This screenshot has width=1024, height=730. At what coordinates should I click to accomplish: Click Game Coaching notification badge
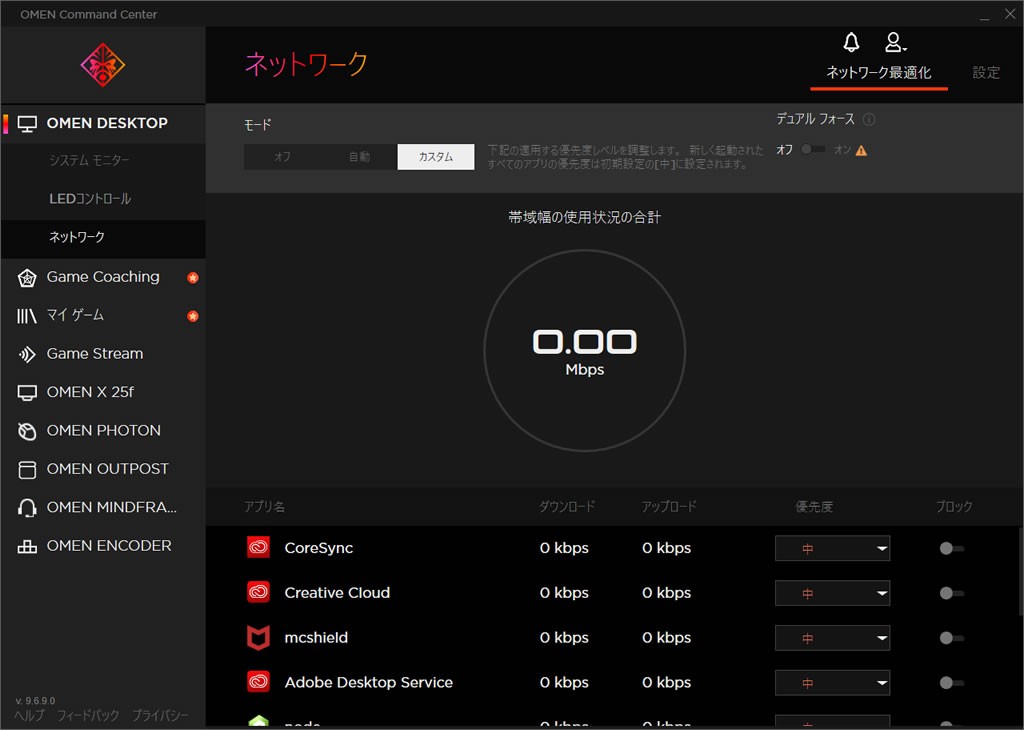tap(193, 278)
